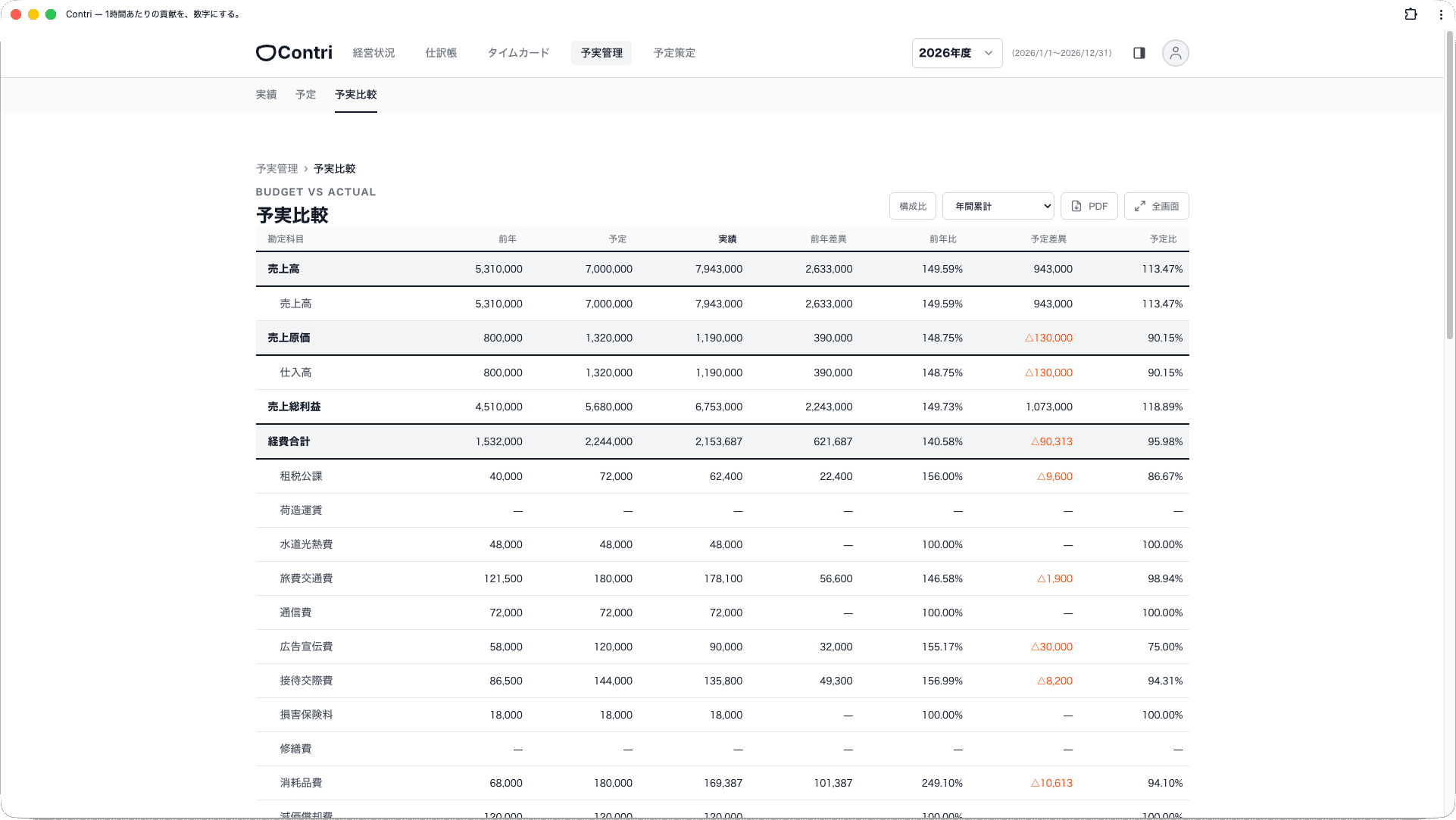
Task: Toggle the side panel layout icon
Action: 1139,53
